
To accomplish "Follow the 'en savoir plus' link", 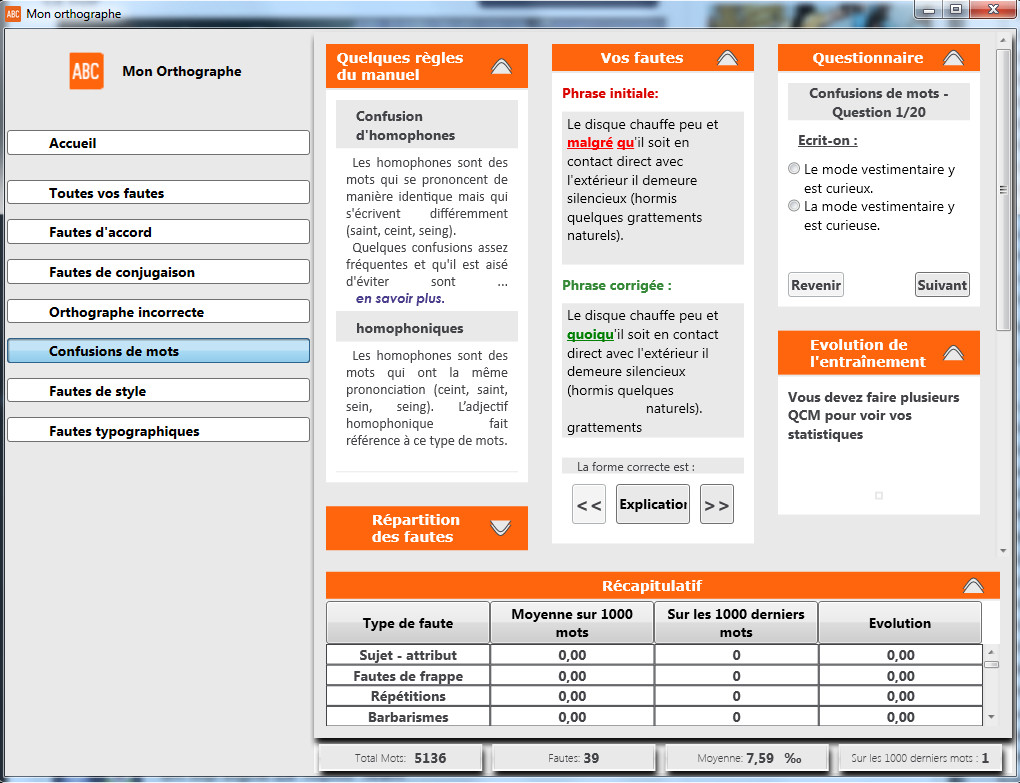I will [400, 299].
